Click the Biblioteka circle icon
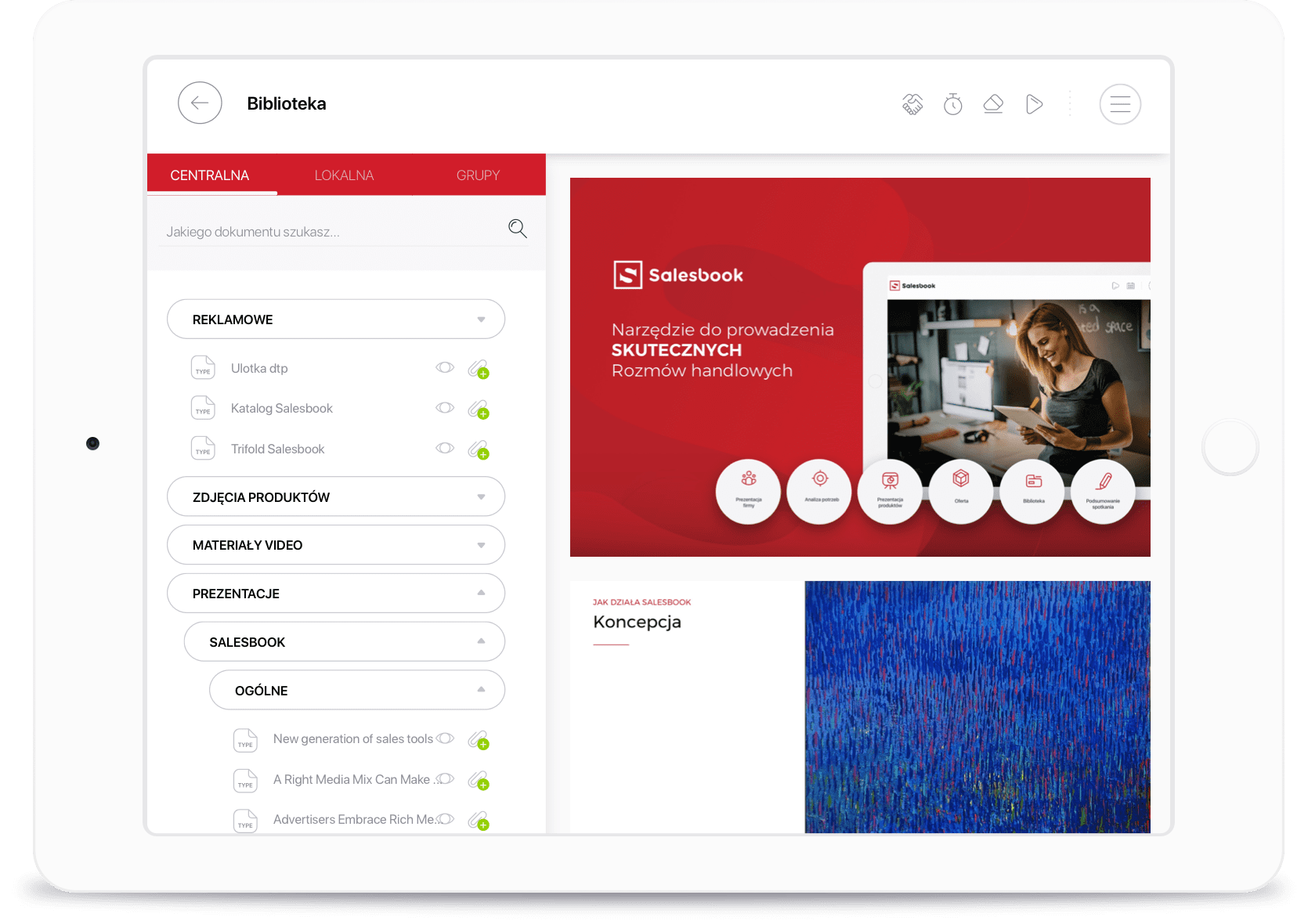Viewport: 1308px width, 924px height. pos(1032,491)
